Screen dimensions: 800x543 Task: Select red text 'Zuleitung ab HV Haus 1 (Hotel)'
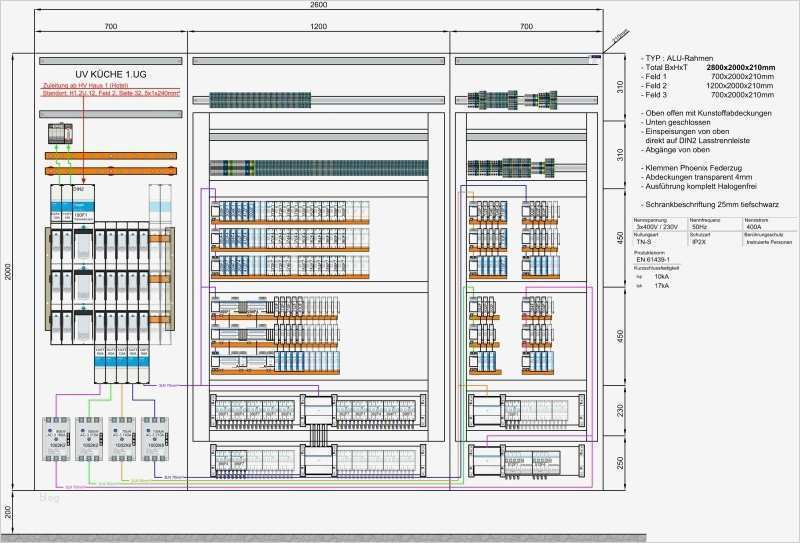pyautogui.click(x=85, y=86)
